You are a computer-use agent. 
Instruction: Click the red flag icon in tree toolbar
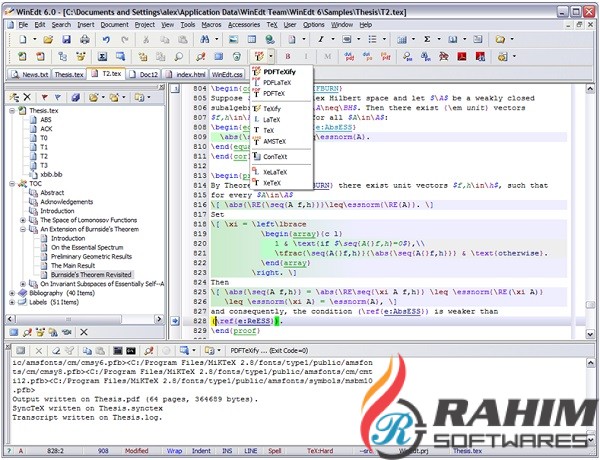(45, 97)
